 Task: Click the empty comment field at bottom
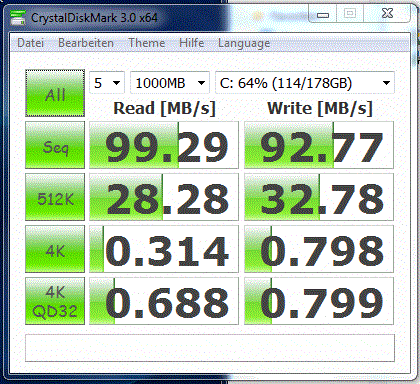pos(210,348)
